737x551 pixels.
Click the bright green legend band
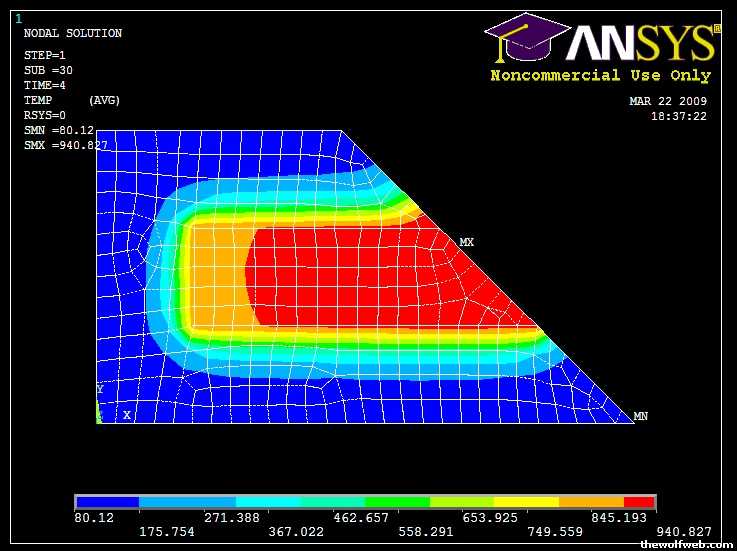tap(397, 502)
